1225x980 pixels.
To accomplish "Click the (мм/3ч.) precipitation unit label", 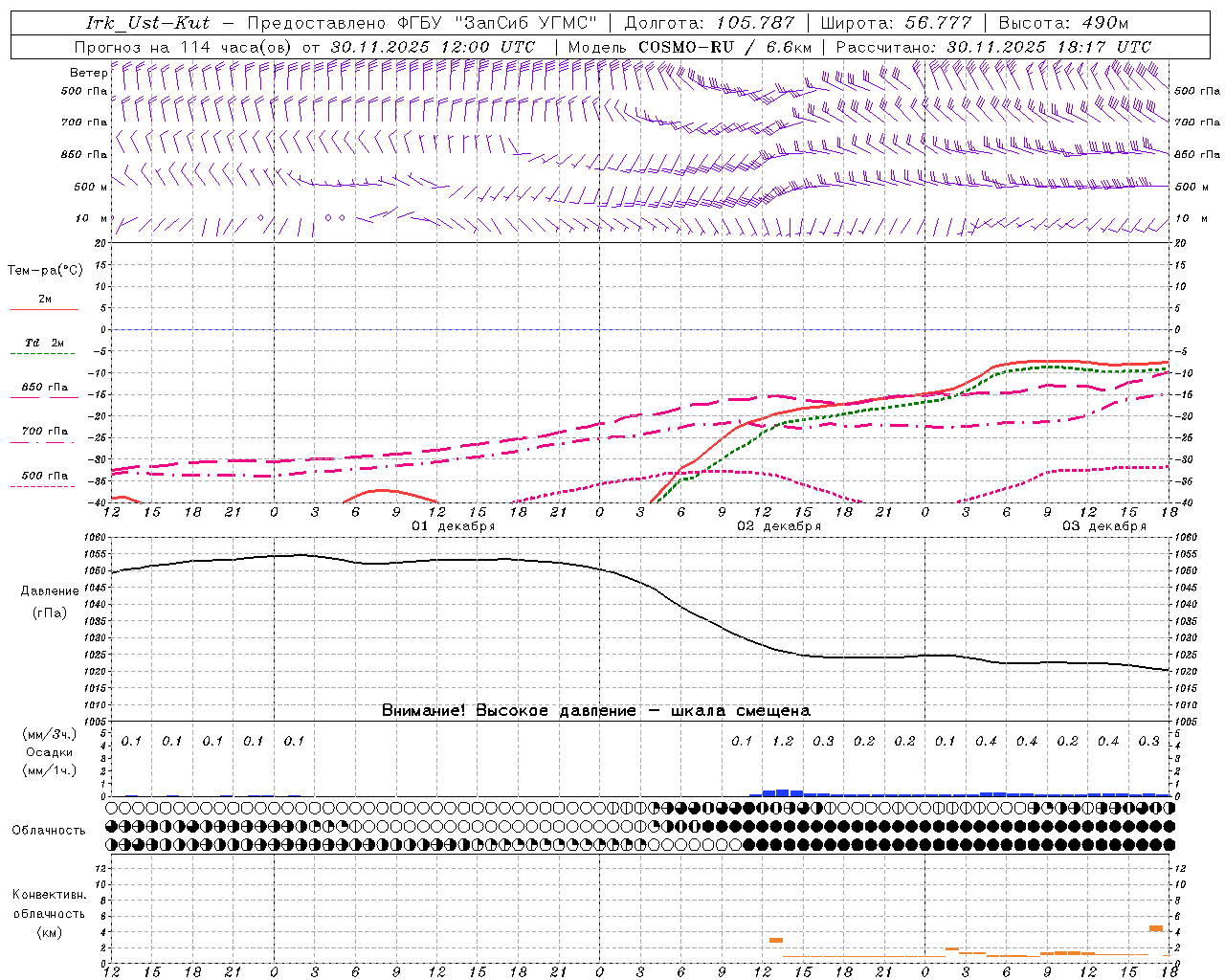I will pyautogui.click(x=50, y=734).
